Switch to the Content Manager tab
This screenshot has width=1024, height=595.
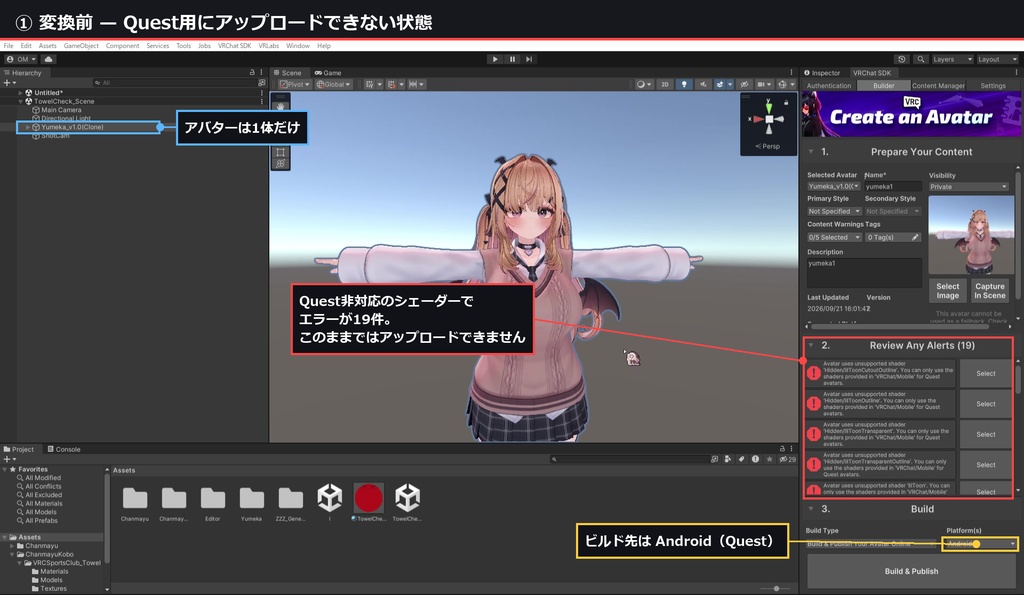[x=938, y=86]
